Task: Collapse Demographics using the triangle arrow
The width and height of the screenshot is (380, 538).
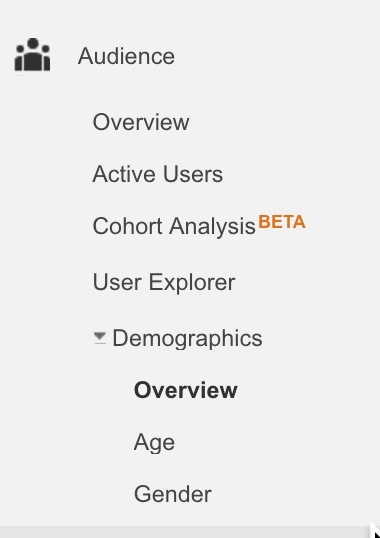Action: [100, 337]
